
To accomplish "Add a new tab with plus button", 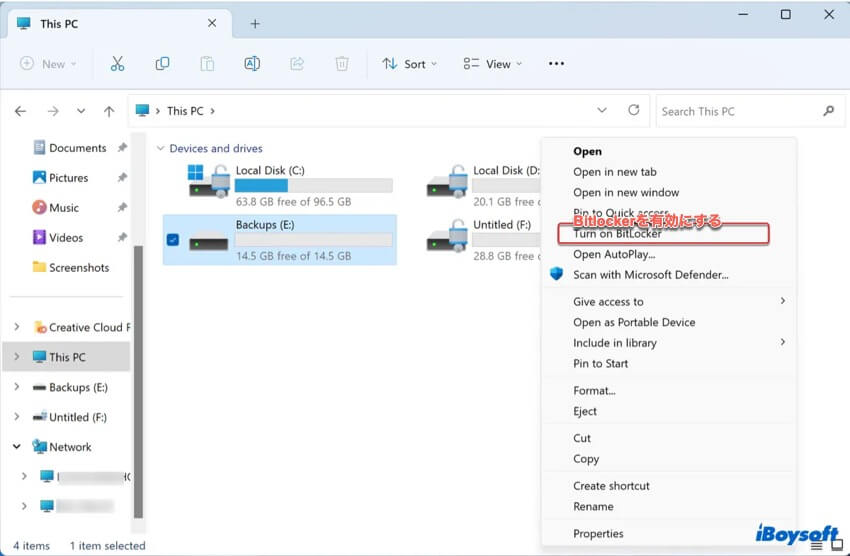I will pos(255,24).
